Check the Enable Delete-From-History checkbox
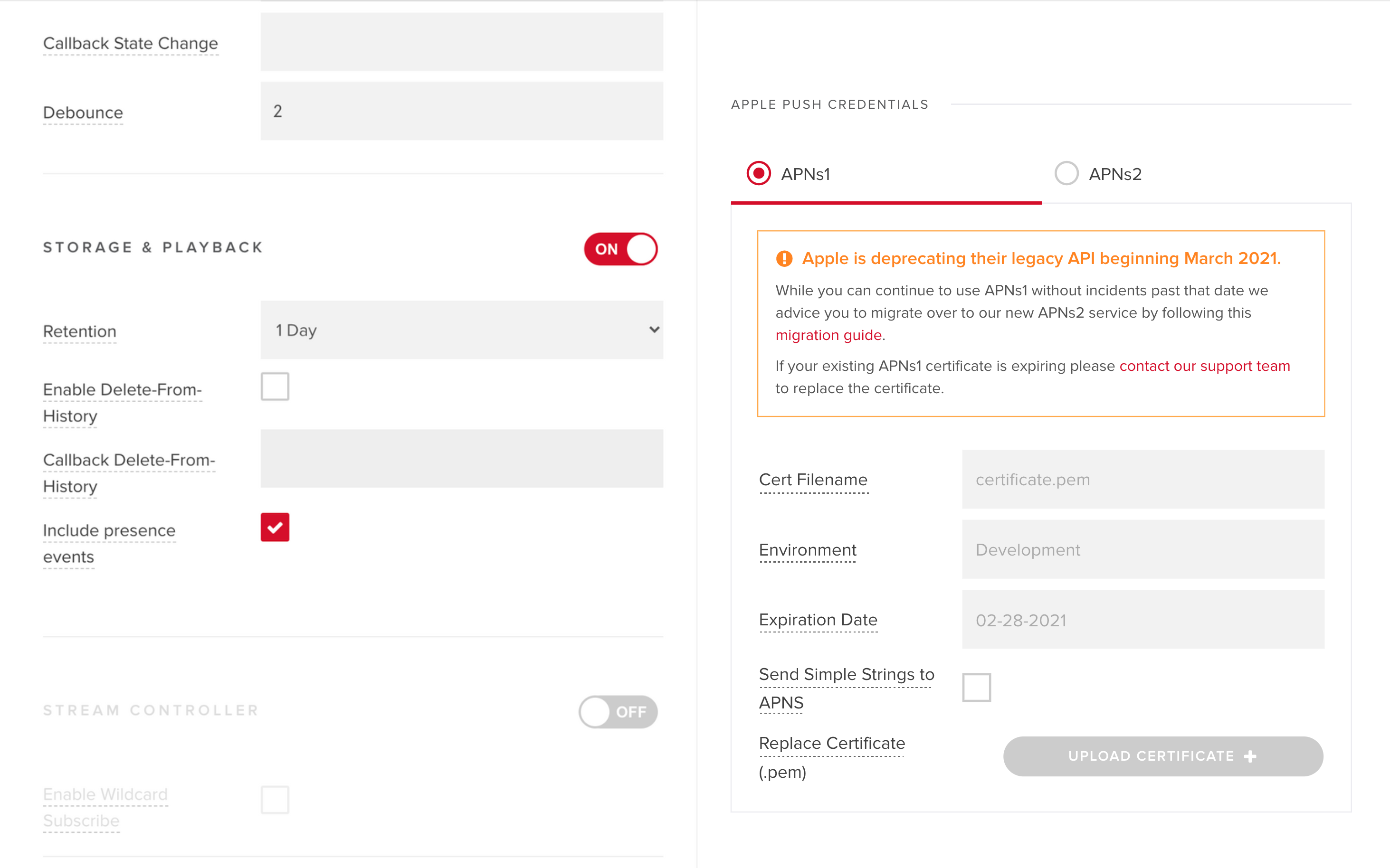 (x=275, y=387)
